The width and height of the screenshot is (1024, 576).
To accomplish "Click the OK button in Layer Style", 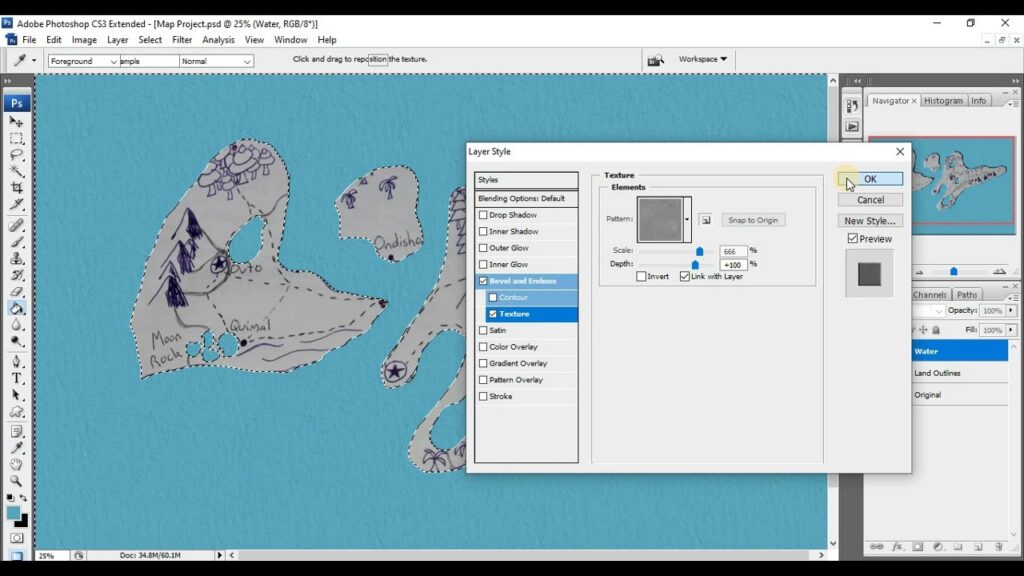I will pos(869,178).
